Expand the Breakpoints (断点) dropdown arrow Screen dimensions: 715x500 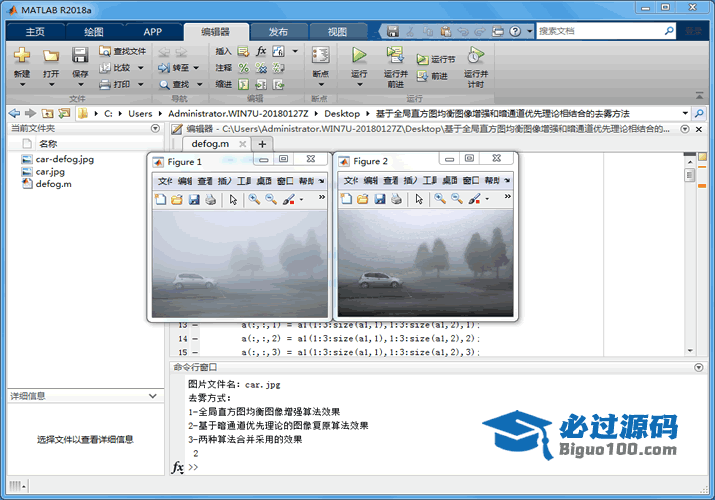pyautogui.click(x=321, y=84)
